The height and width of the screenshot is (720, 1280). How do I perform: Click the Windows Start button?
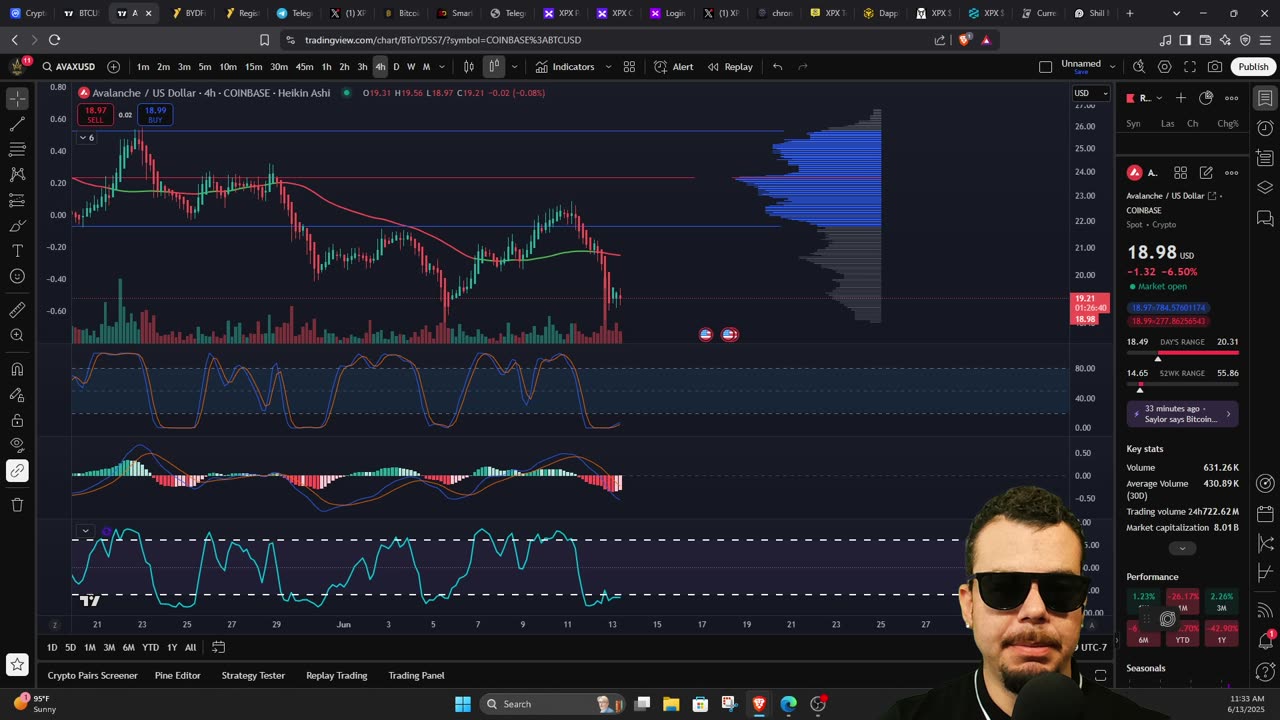pyautogui.click(x=463, y=704)
